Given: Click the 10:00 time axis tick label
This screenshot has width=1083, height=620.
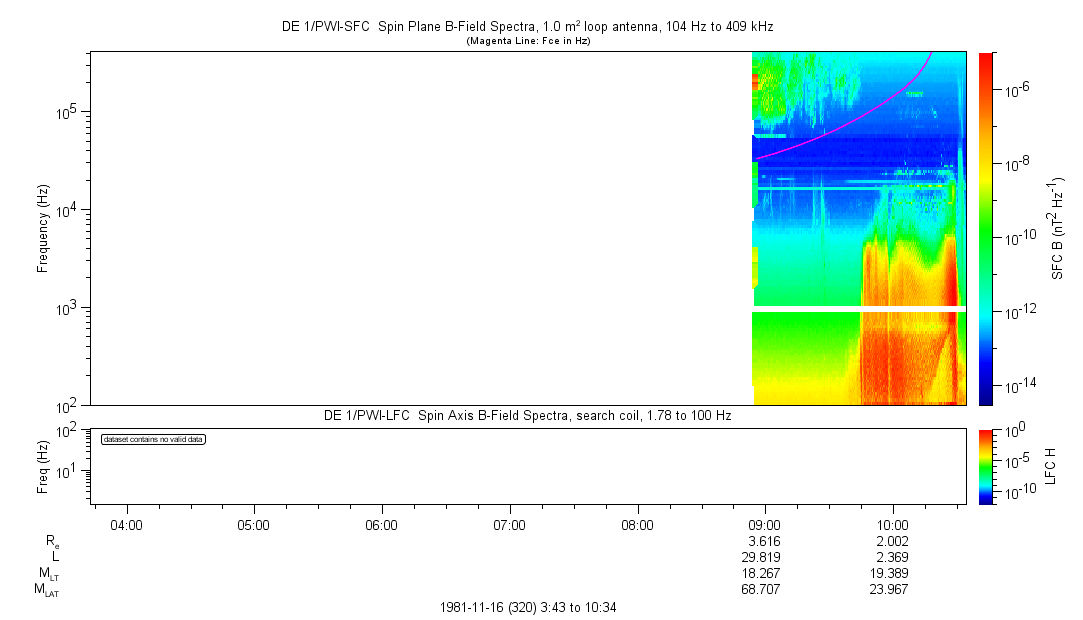Looking at the screenshot, I should [893, 525].
